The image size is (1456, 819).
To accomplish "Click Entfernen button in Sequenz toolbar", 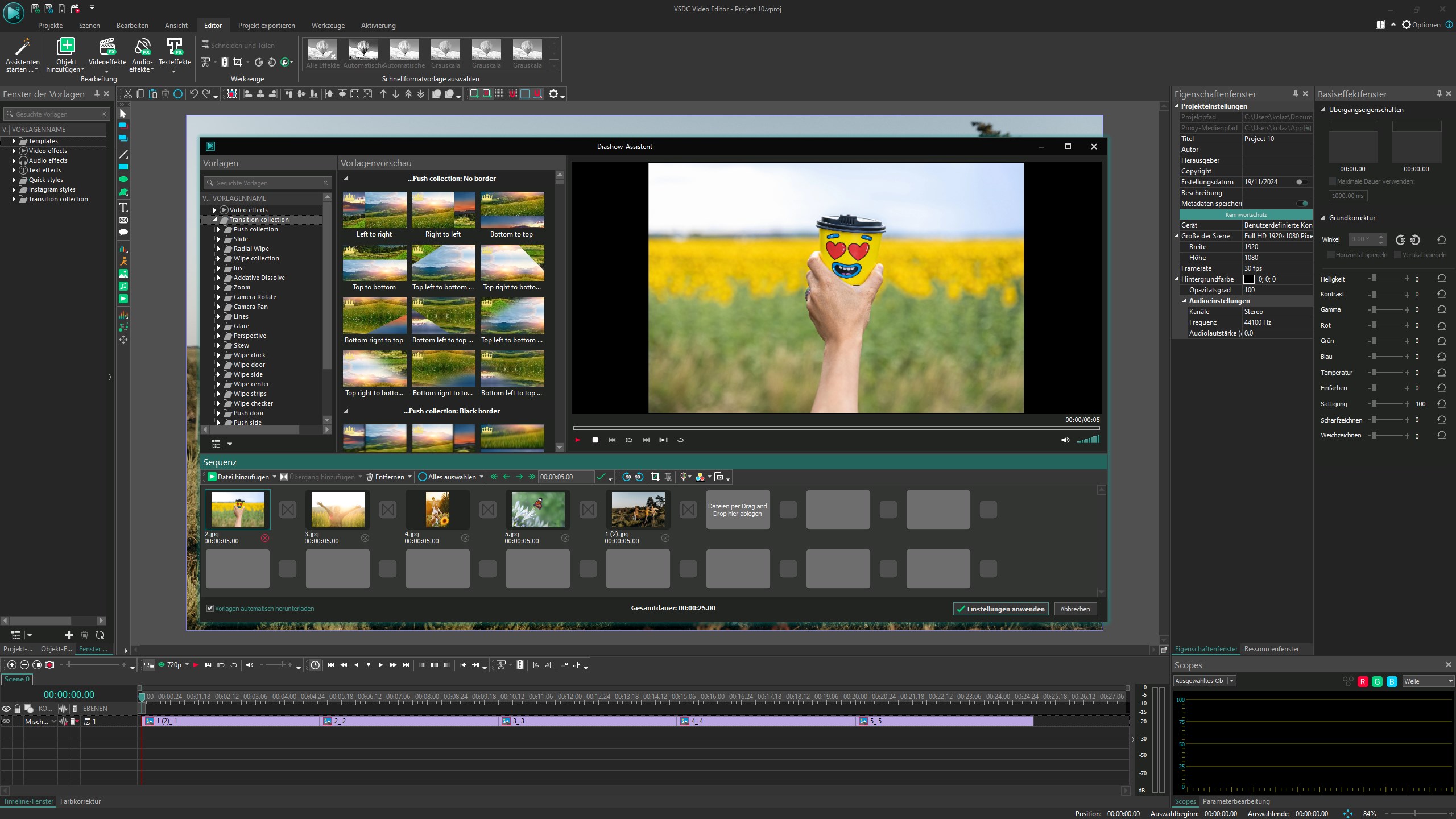I will tap(385, 477).
